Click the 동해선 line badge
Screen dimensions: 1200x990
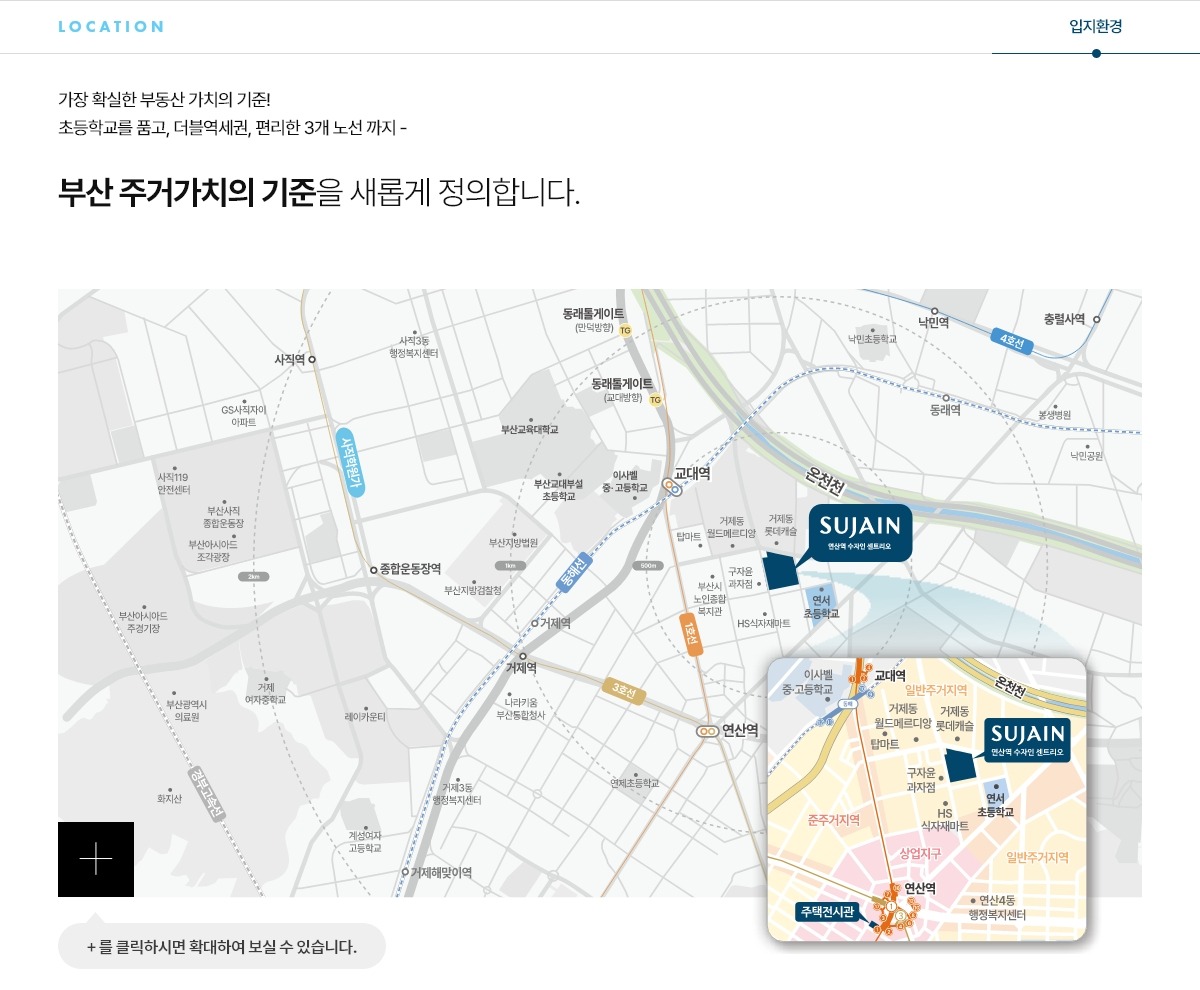pyautogui.click(x=575, y=573)
